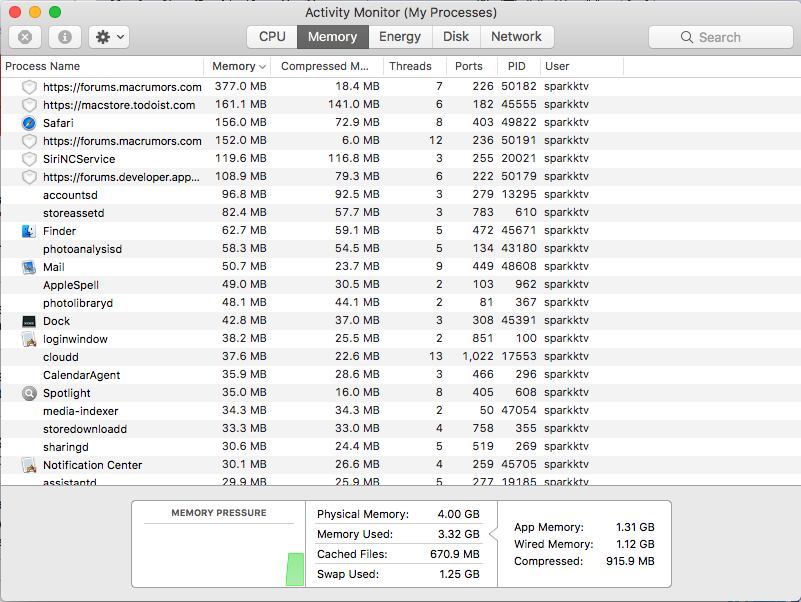Viewport: 801px width, 602px height.
Task: Click shield icon of forums.developer.app process
Action: point(29,177)
